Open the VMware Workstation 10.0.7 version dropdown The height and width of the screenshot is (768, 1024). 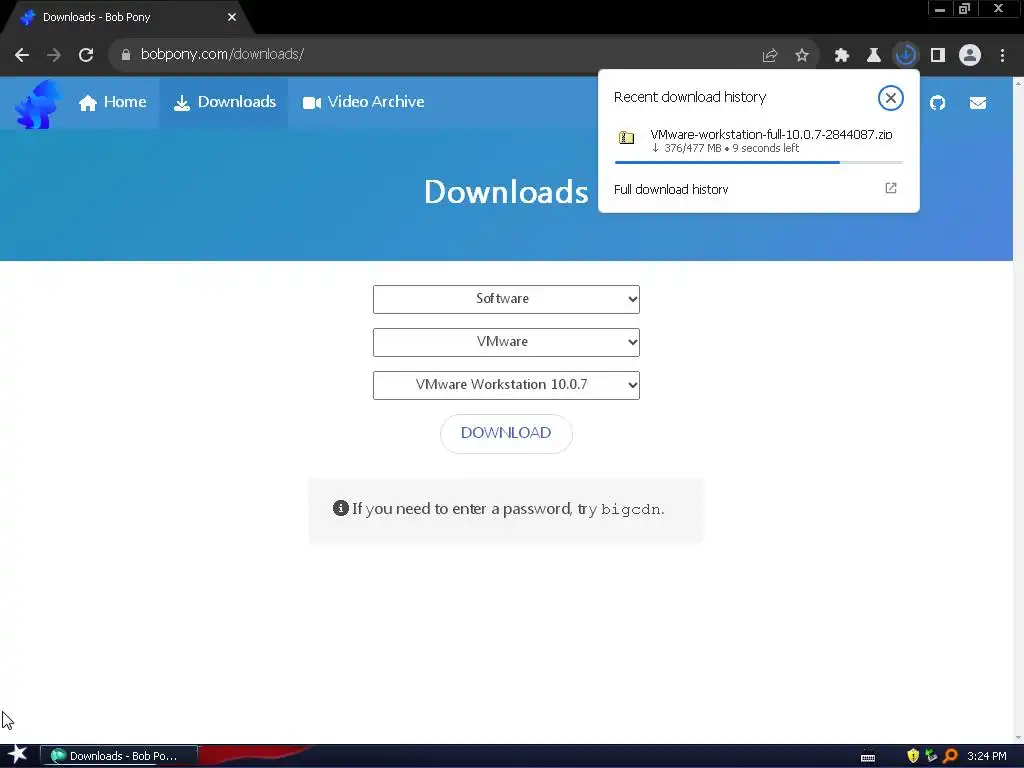coord(506,385)
